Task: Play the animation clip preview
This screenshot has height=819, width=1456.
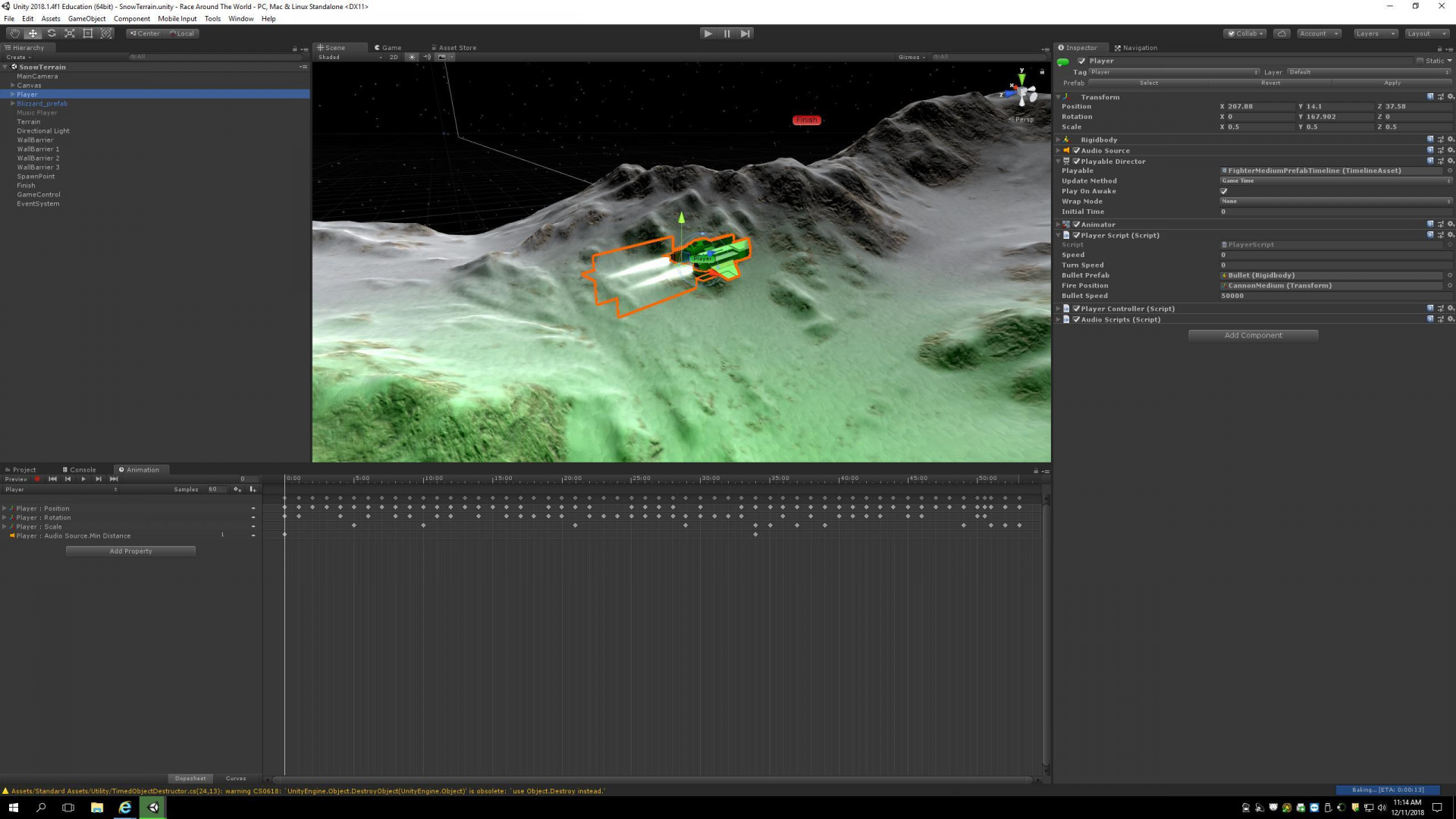Action: pos(83,479)
